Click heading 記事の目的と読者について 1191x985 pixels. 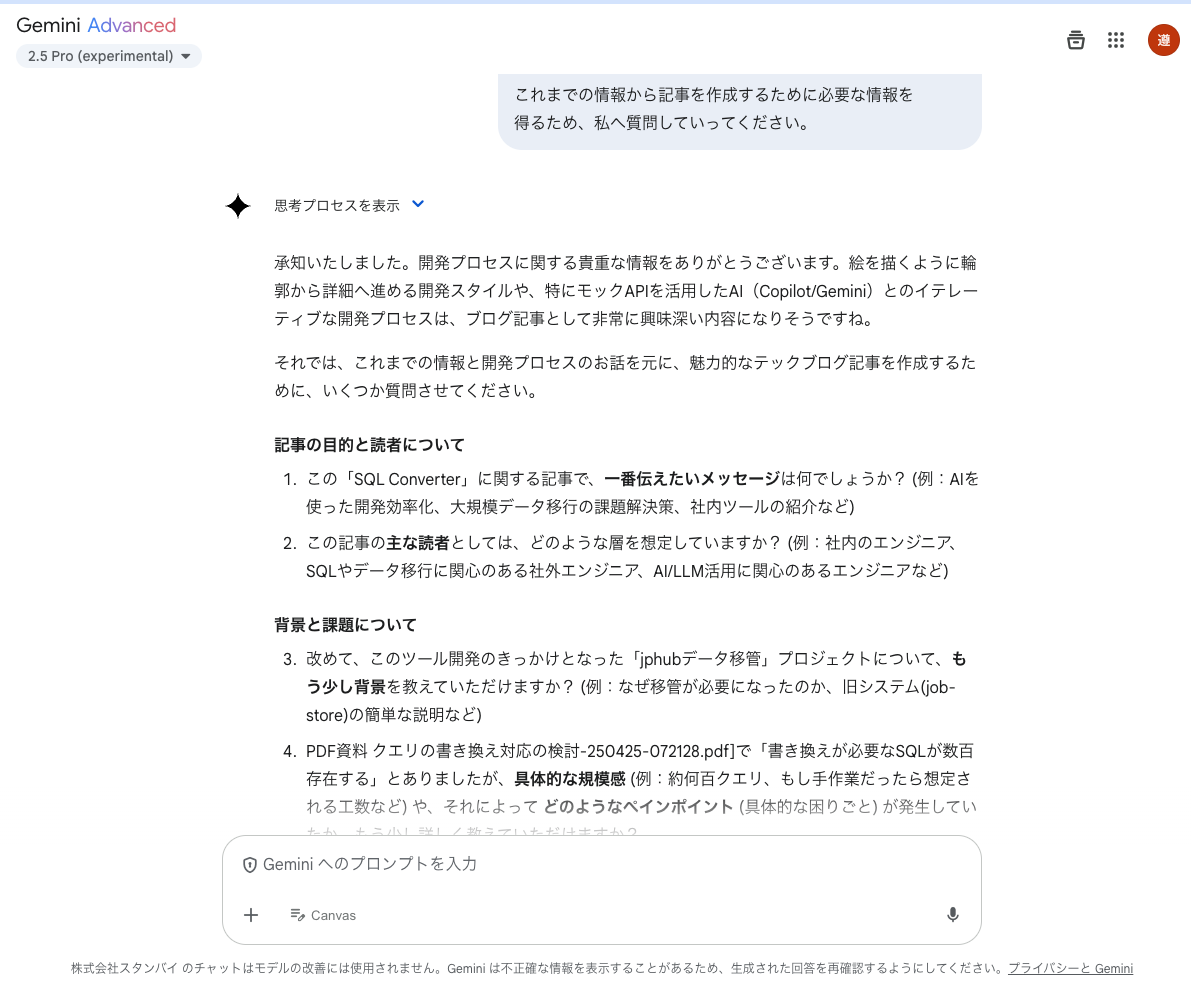tap(369, 445)
